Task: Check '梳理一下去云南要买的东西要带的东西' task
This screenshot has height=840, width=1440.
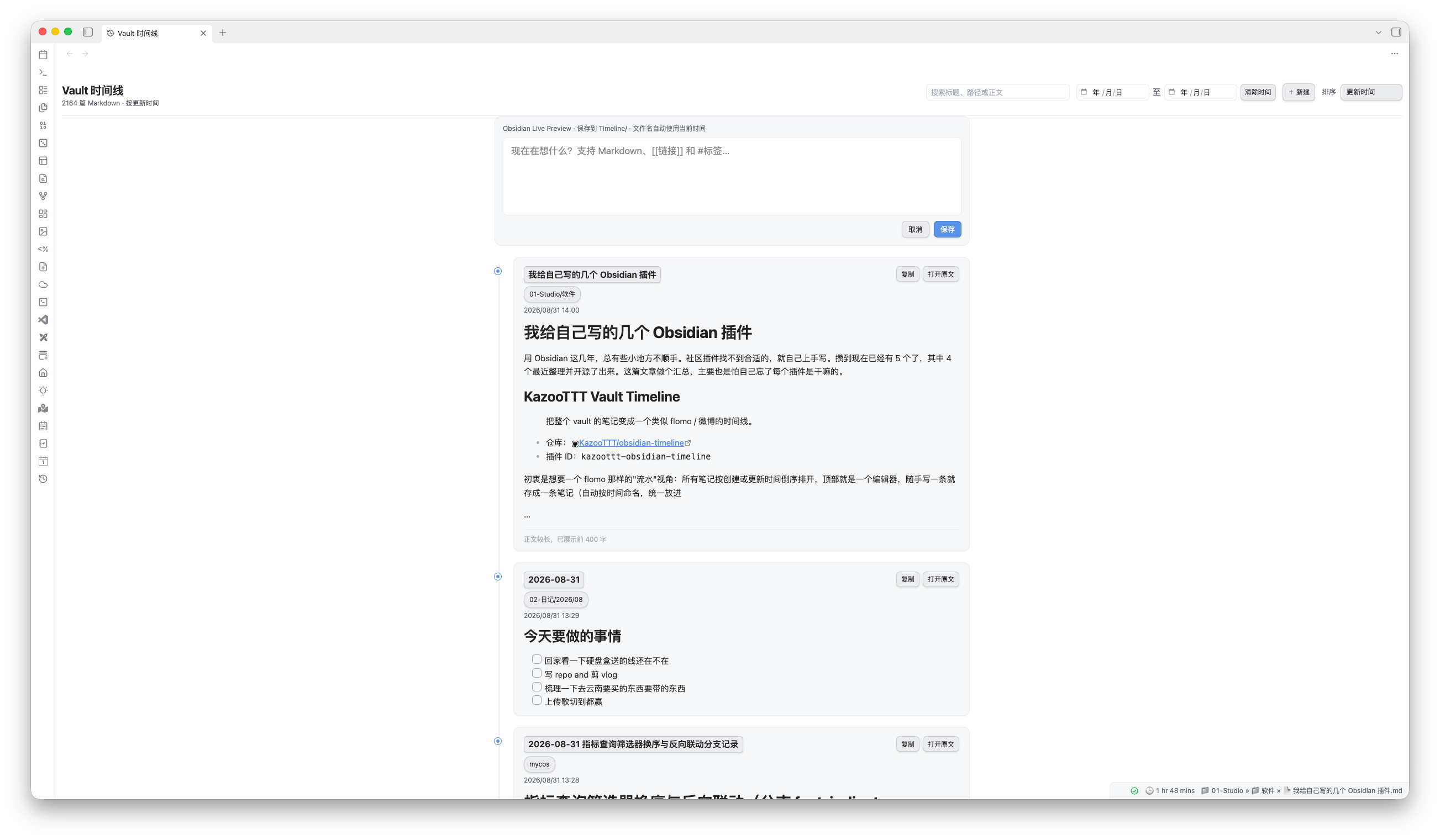Action: point(537,688)
